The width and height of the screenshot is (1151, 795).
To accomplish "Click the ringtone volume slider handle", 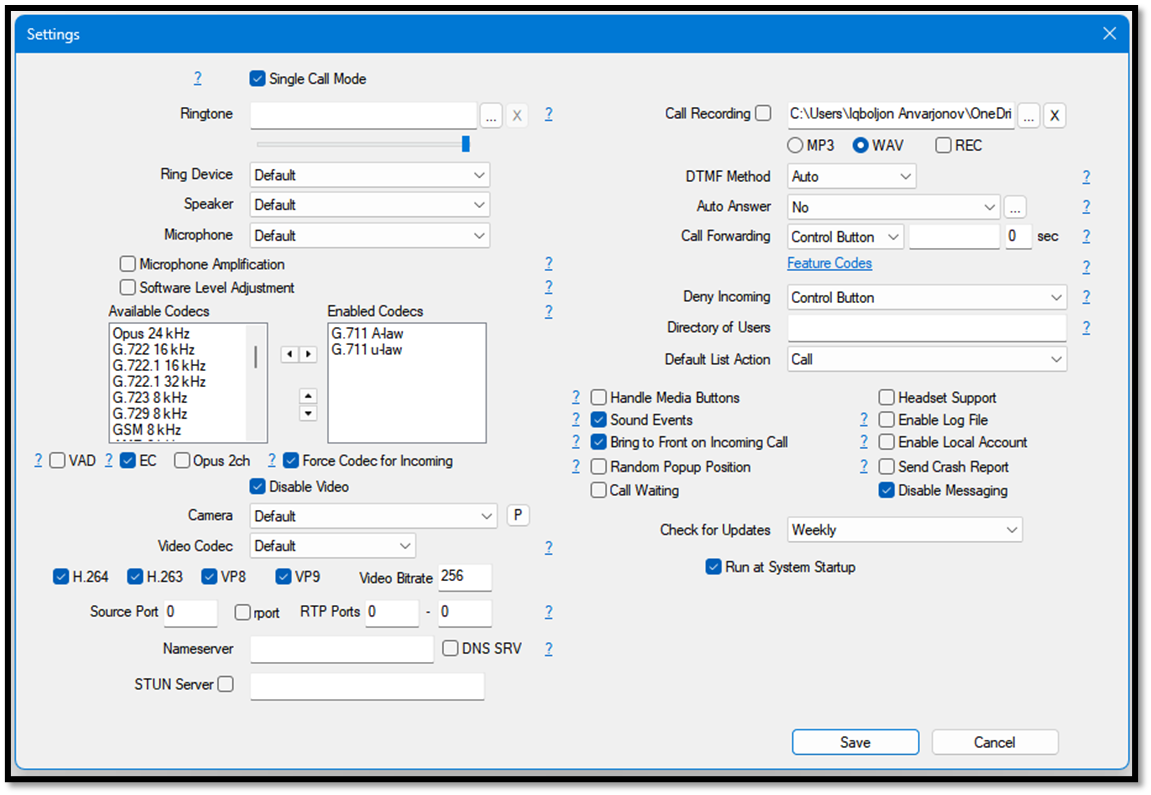I will coord(465,144).
